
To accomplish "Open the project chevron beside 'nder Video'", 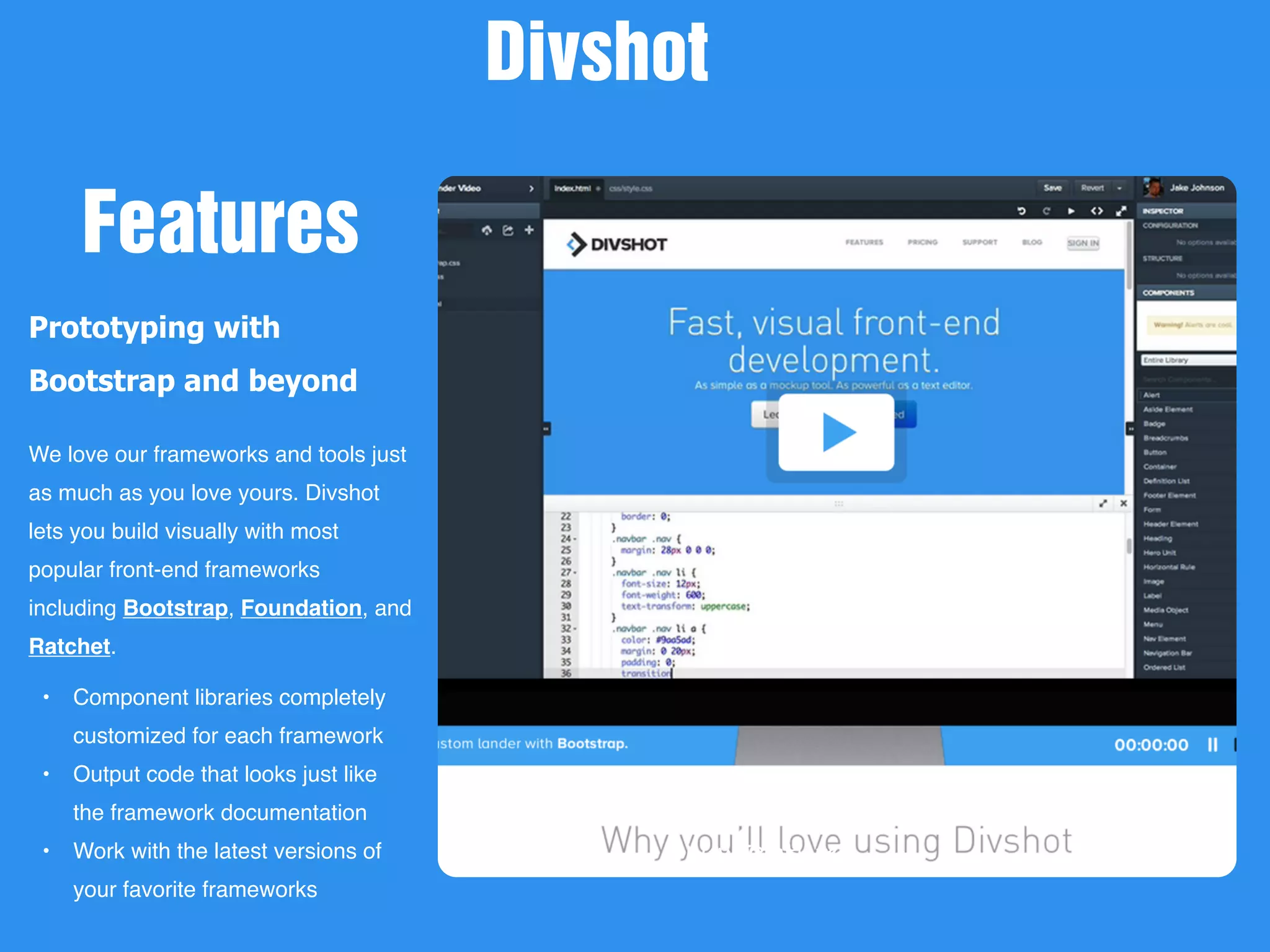I will point(531,188).
